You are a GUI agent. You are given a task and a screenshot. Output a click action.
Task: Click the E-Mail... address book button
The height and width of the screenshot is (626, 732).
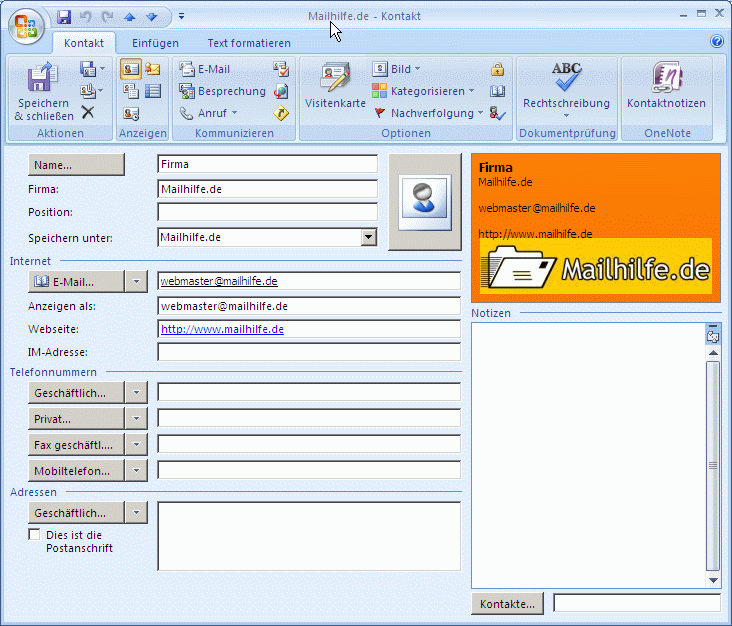point(77,282)
